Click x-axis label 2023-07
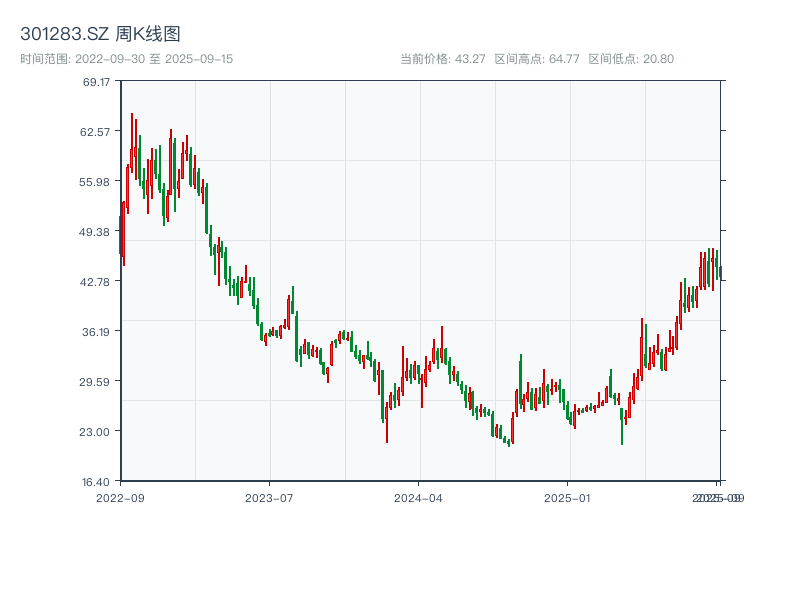Screen dimensions: 800x600 point(269,498)
